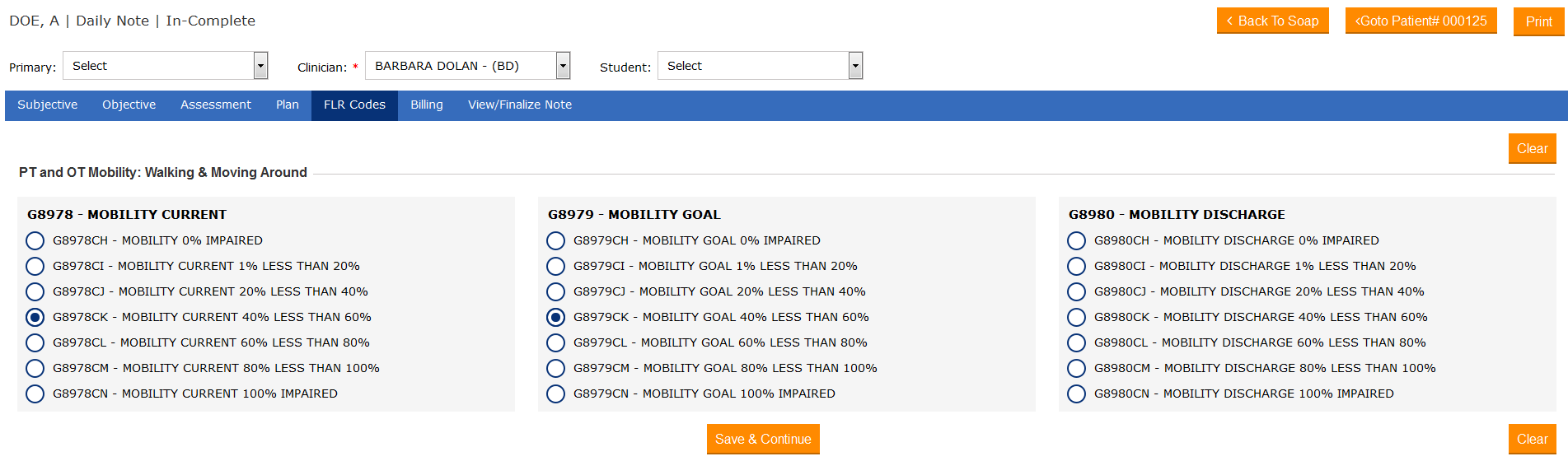
Task: Pick G8980CK Mobility Discharge 40% option
Action: [1077, 317]
